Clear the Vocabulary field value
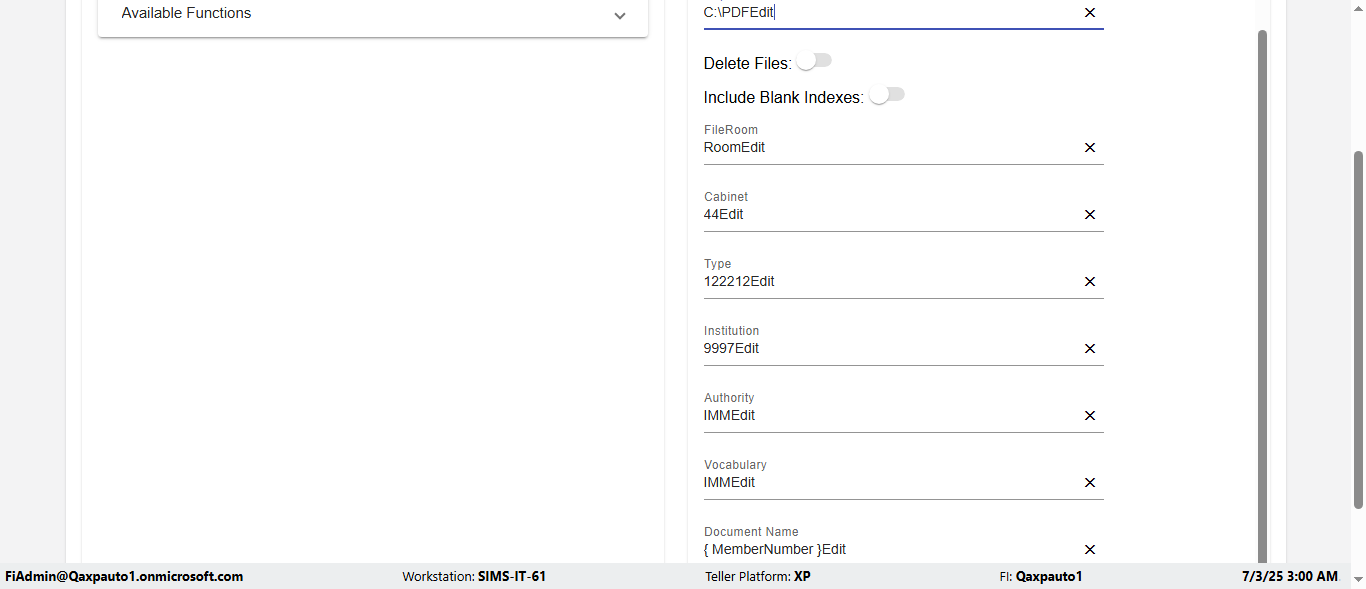Screen dimensions: 1366x589 point(1090,483)
